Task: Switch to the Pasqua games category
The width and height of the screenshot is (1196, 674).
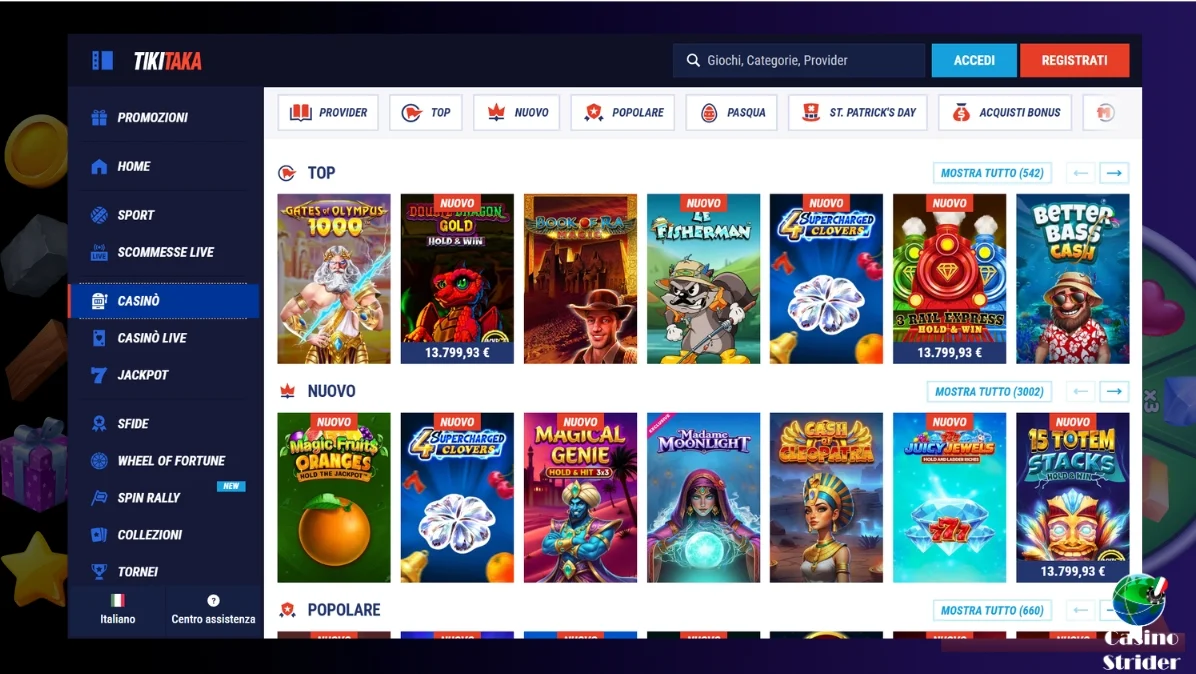Action: (731, 112)
